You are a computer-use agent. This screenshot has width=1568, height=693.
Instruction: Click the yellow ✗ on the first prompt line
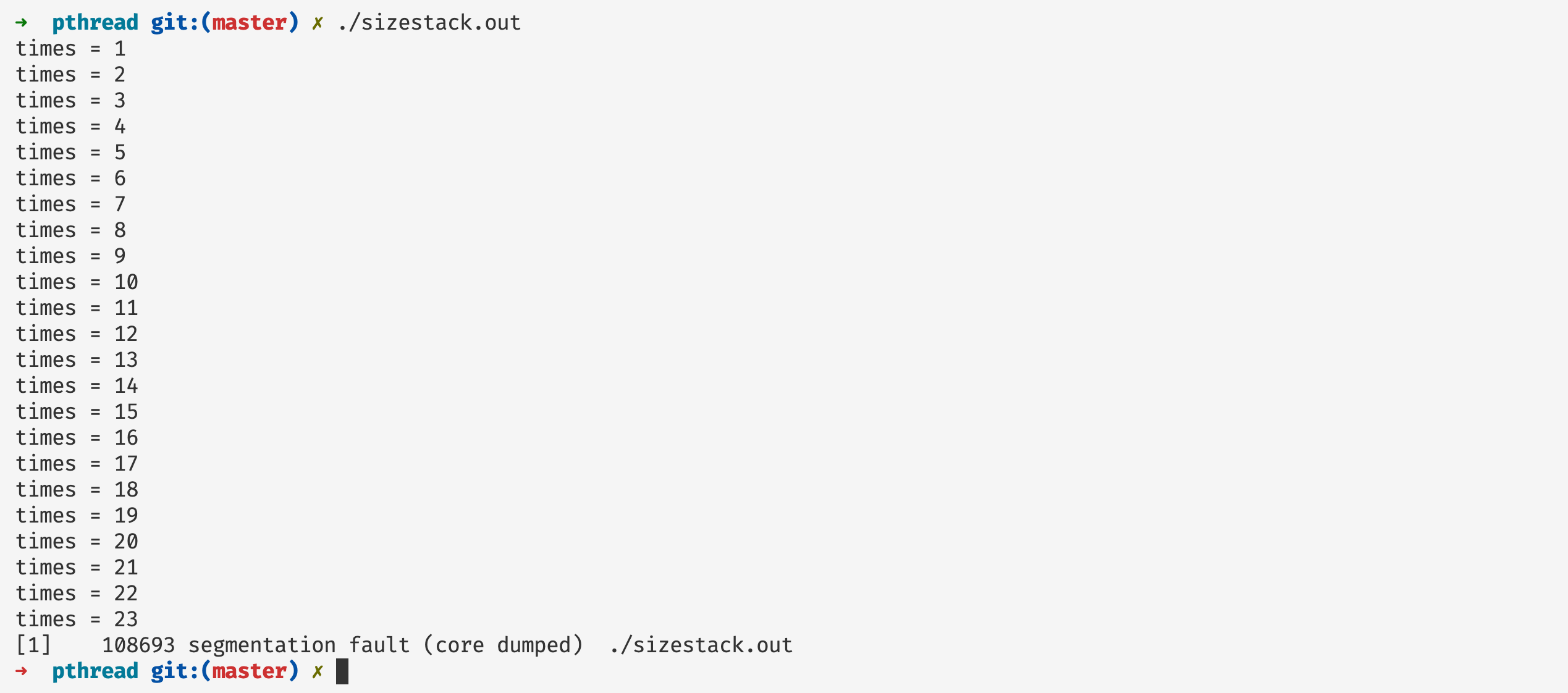point(317,23)
